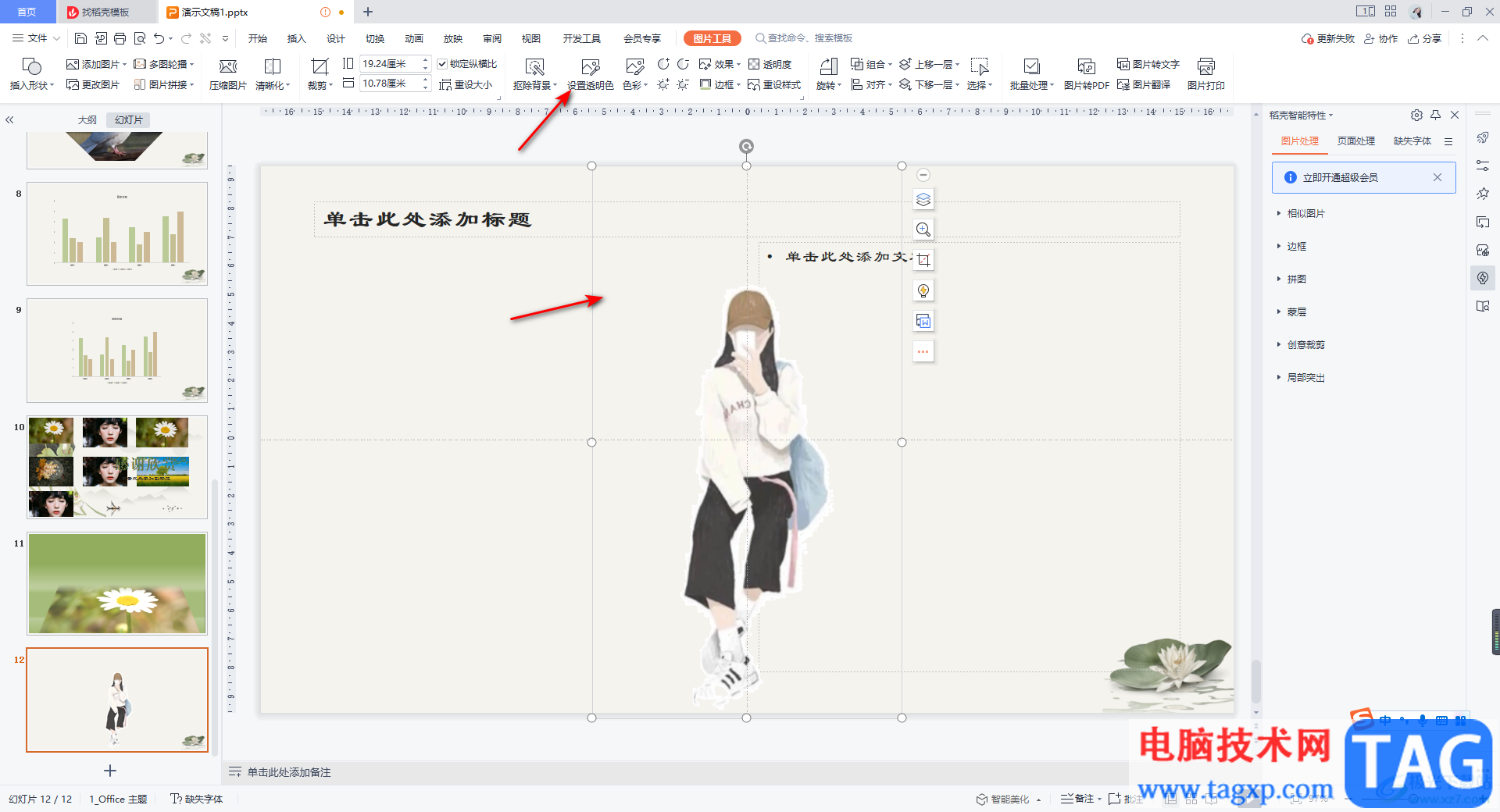The width and height of the screenshot is (1500, 812).
Task: Switch to the 页面处理 tab
Action: point(1355,141)
